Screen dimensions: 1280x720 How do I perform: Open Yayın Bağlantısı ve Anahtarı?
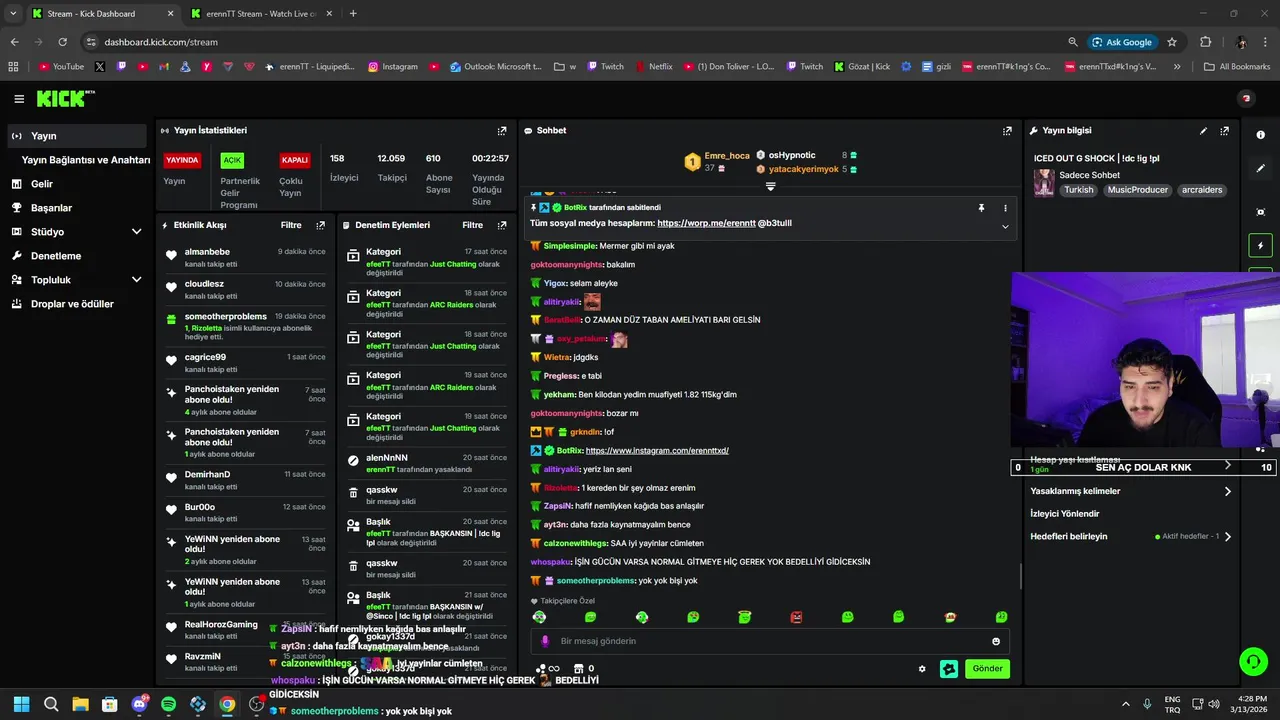pyautogui.click(x=86, y=160)
